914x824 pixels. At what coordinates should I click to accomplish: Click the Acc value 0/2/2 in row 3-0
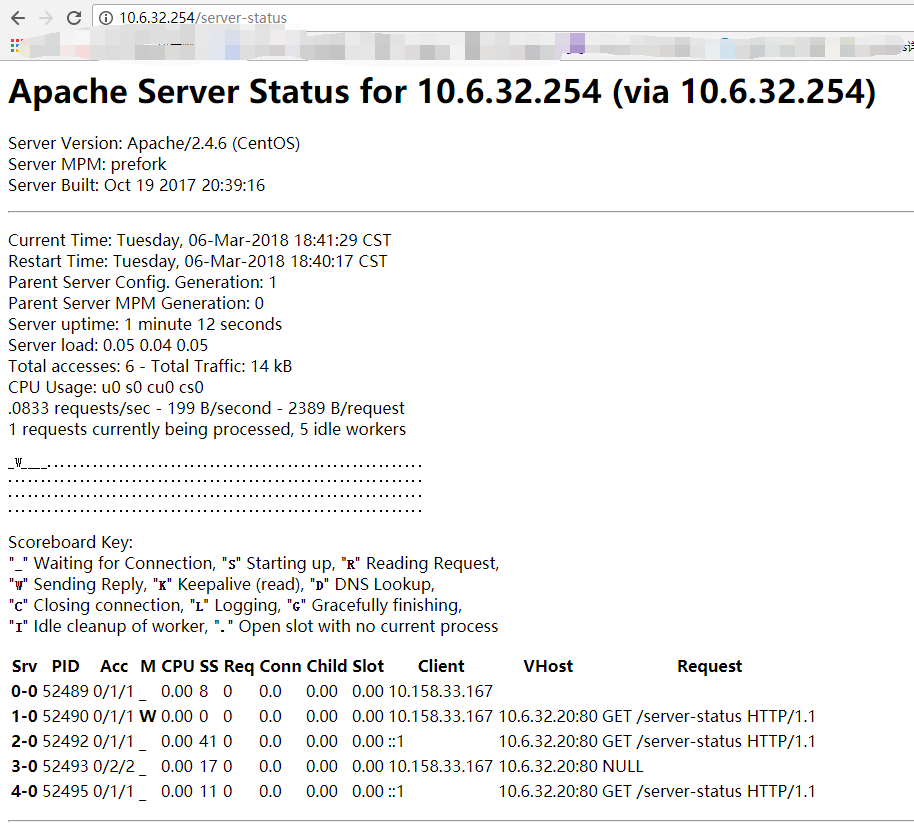[114, 766]
